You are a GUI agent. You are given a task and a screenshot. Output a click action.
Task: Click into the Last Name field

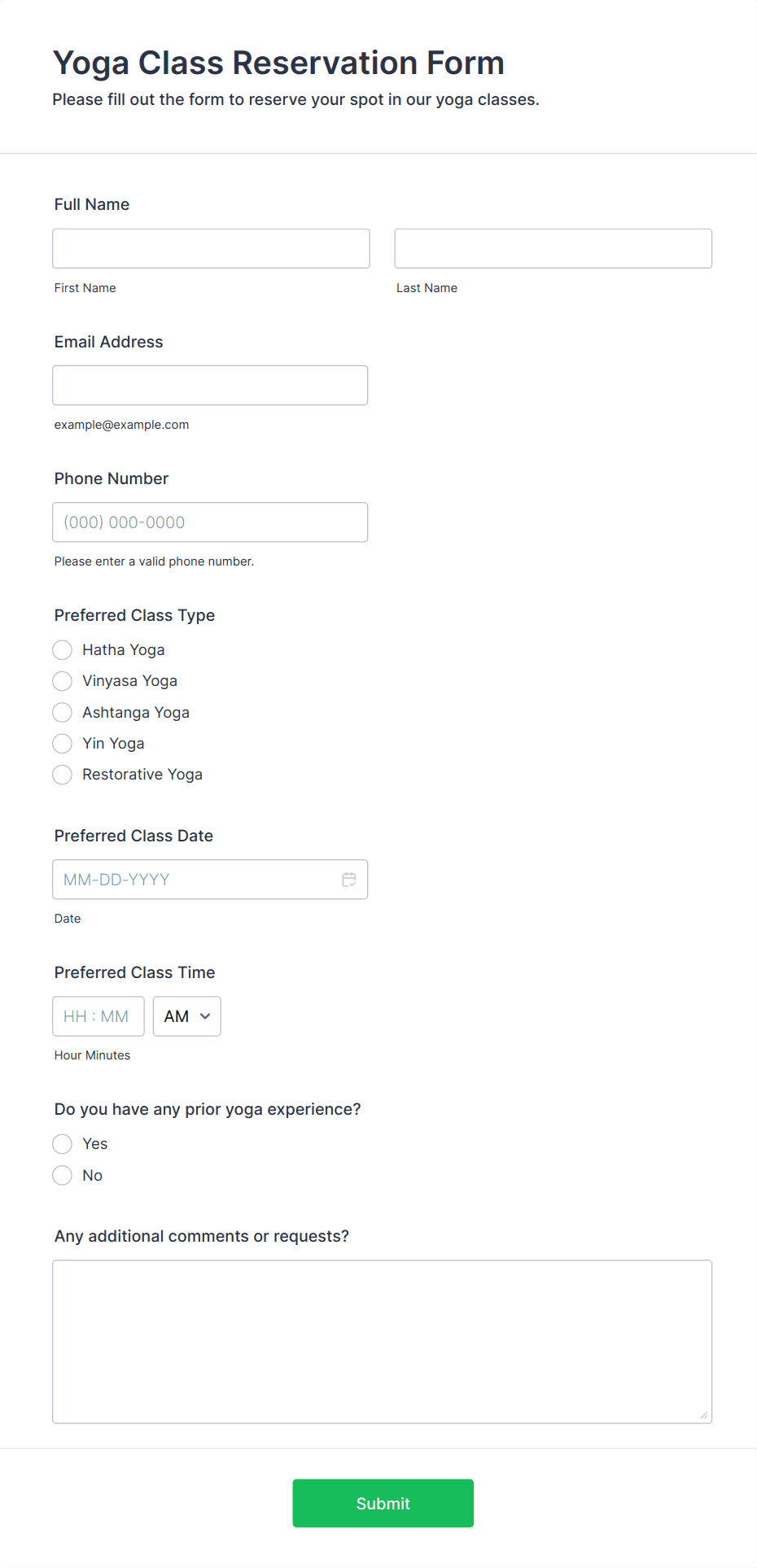553,248
